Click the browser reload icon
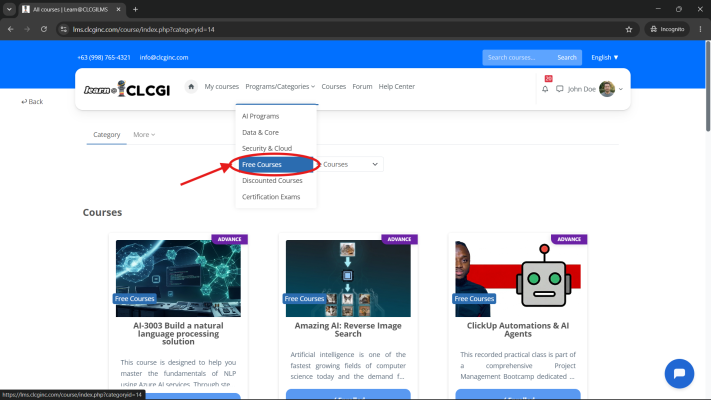Image resolution: width=711 pixels, height=400 pixels. pos(44,29)
